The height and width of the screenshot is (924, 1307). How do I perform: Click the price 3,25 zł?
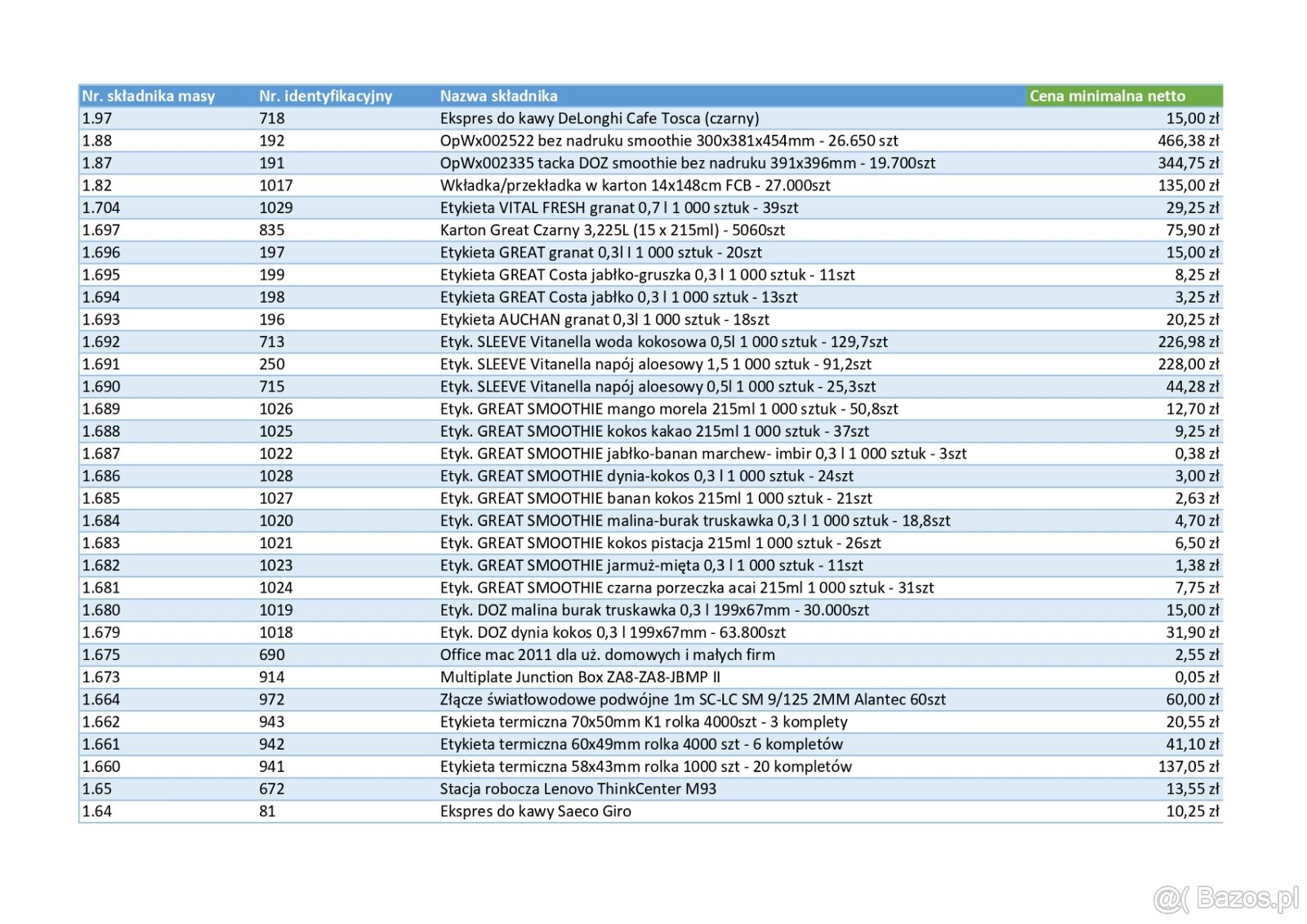pyautogui.click(x=1198, y=297)
